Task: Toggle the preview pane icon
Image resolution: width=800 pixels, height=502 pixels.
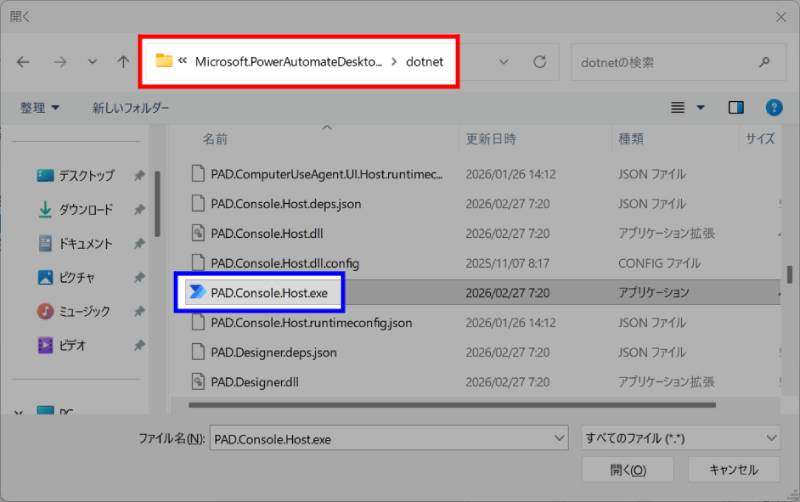Action: coord(736,107)
